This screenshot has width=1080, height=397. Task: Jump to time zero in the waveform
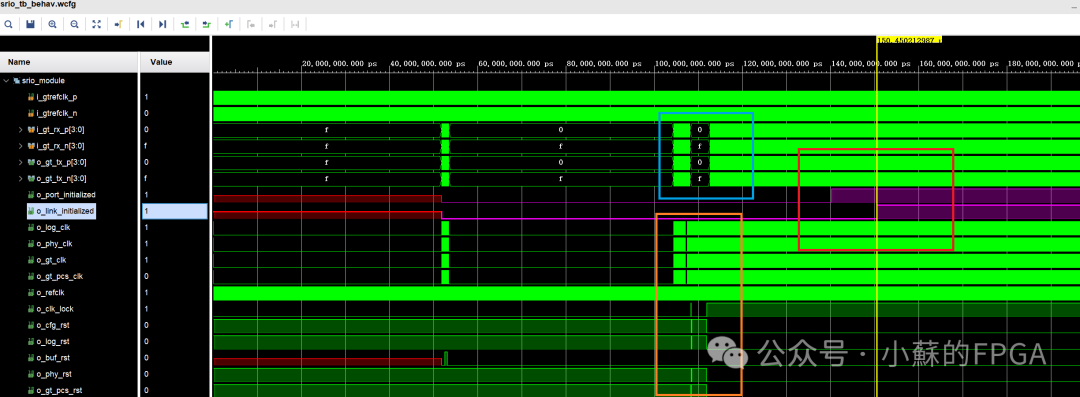point(141,24)
